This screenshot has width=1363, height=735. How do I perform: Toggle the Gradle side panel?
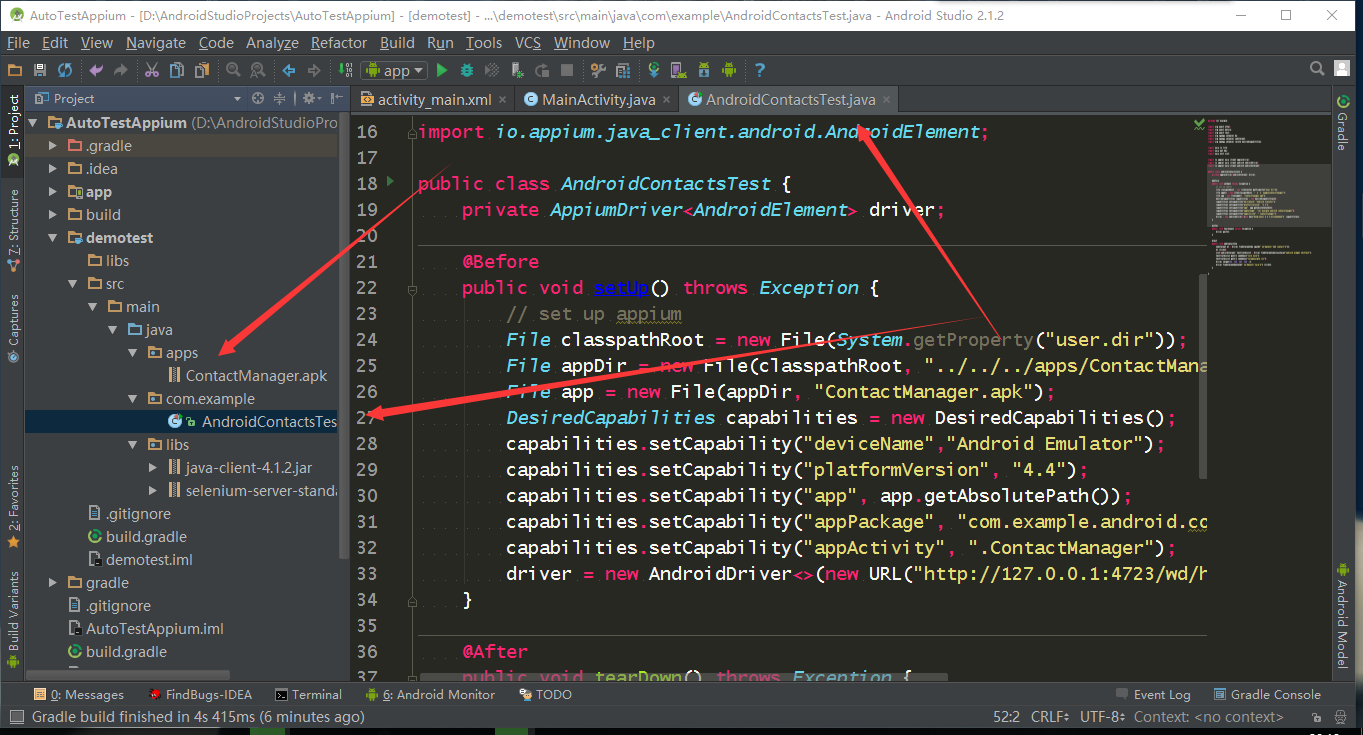[1342, 122]
